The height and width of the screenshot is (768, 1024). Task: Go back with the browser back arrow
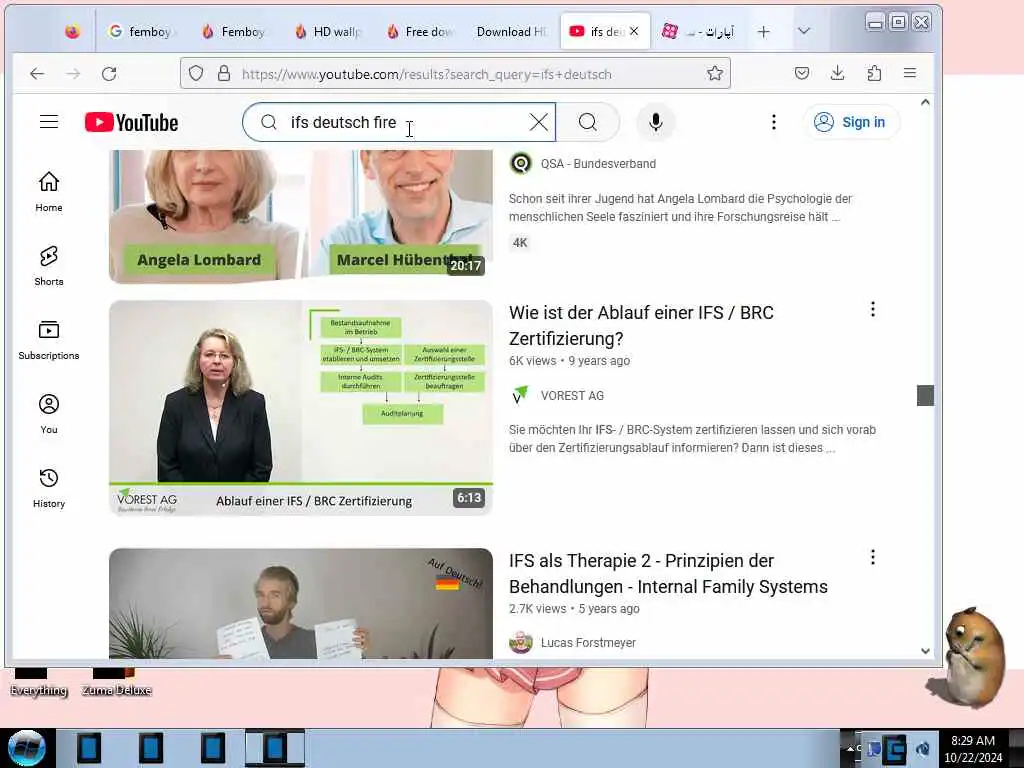tap(37, 74)
